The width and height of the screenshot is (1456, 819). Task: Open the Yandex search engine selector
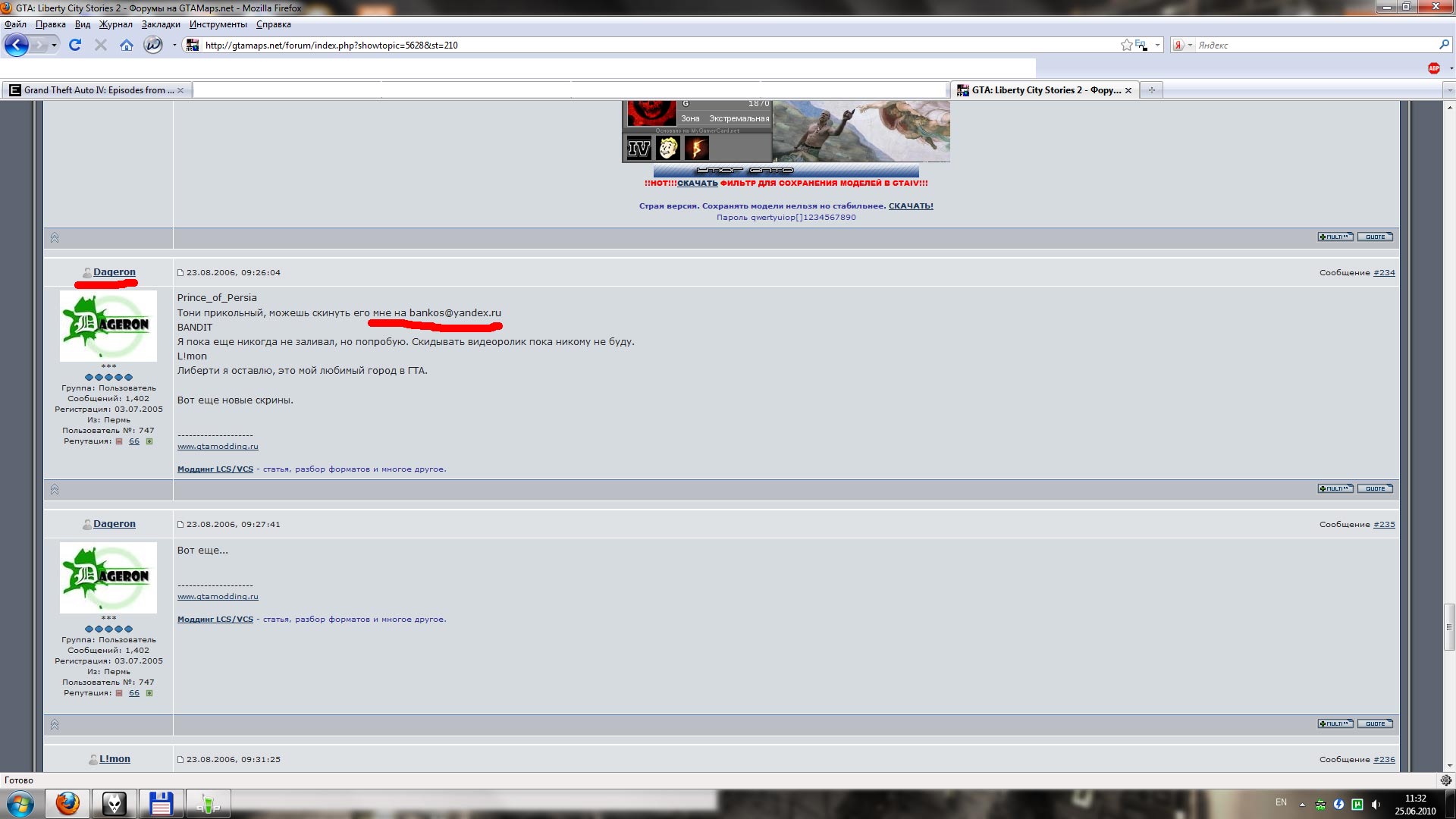coord(1183,45)
